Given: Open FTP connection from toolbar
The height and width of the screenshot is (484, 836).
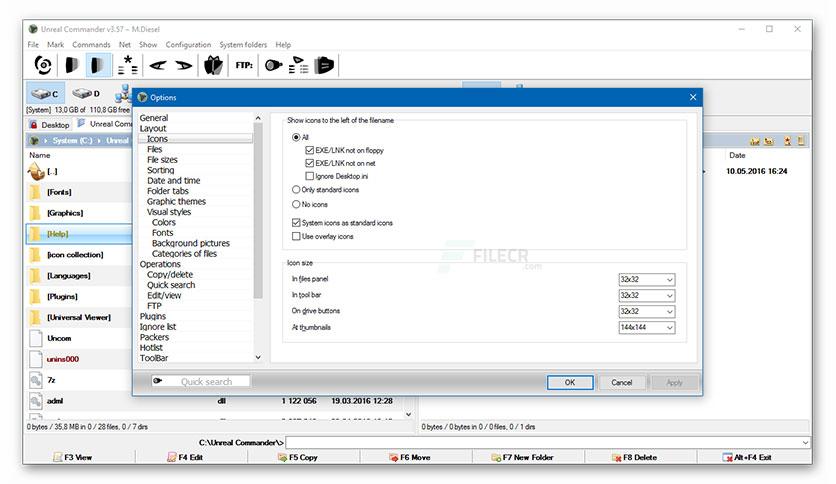Looking at the screenshot, I should (x=244, y=66).
